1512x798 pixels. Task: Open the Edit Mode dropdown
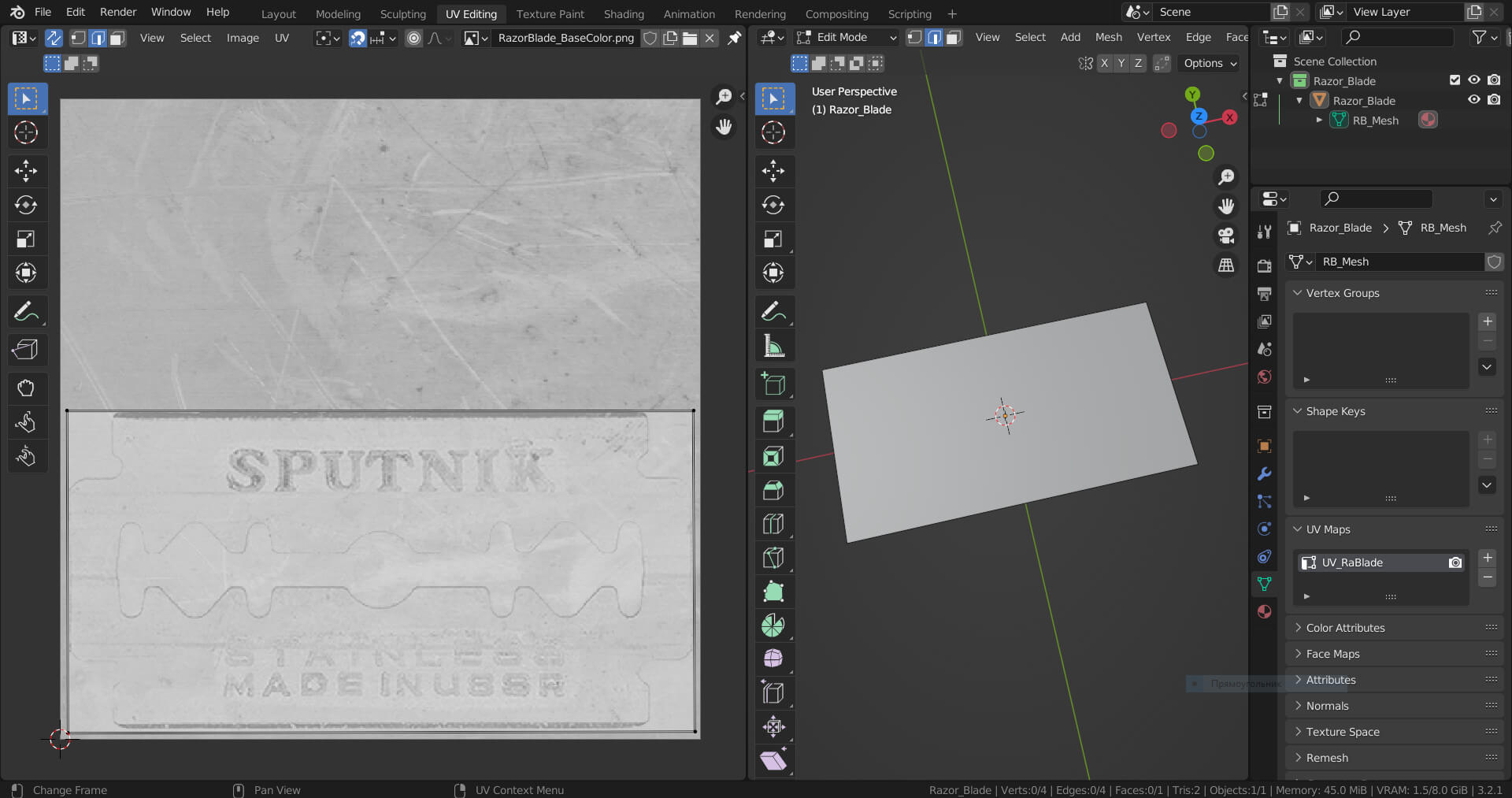[847, 37]
